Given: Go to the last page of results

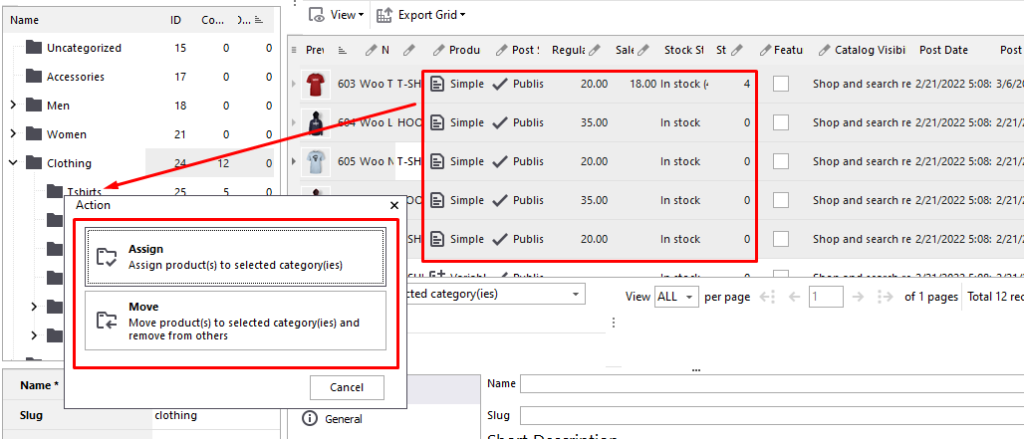Looking at the screenshot, I should (x=885, y=297).
